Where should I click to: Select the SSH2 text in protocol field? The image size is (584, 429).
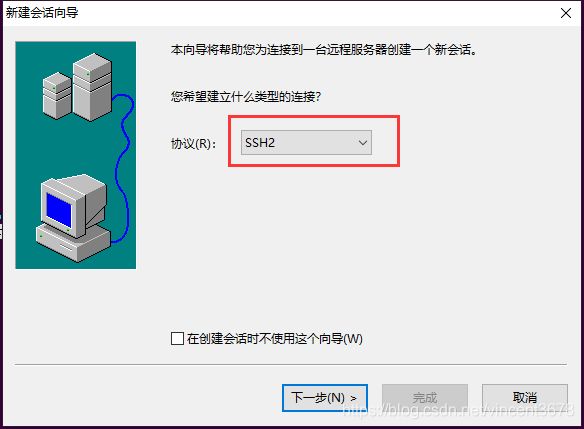(260, 143)
